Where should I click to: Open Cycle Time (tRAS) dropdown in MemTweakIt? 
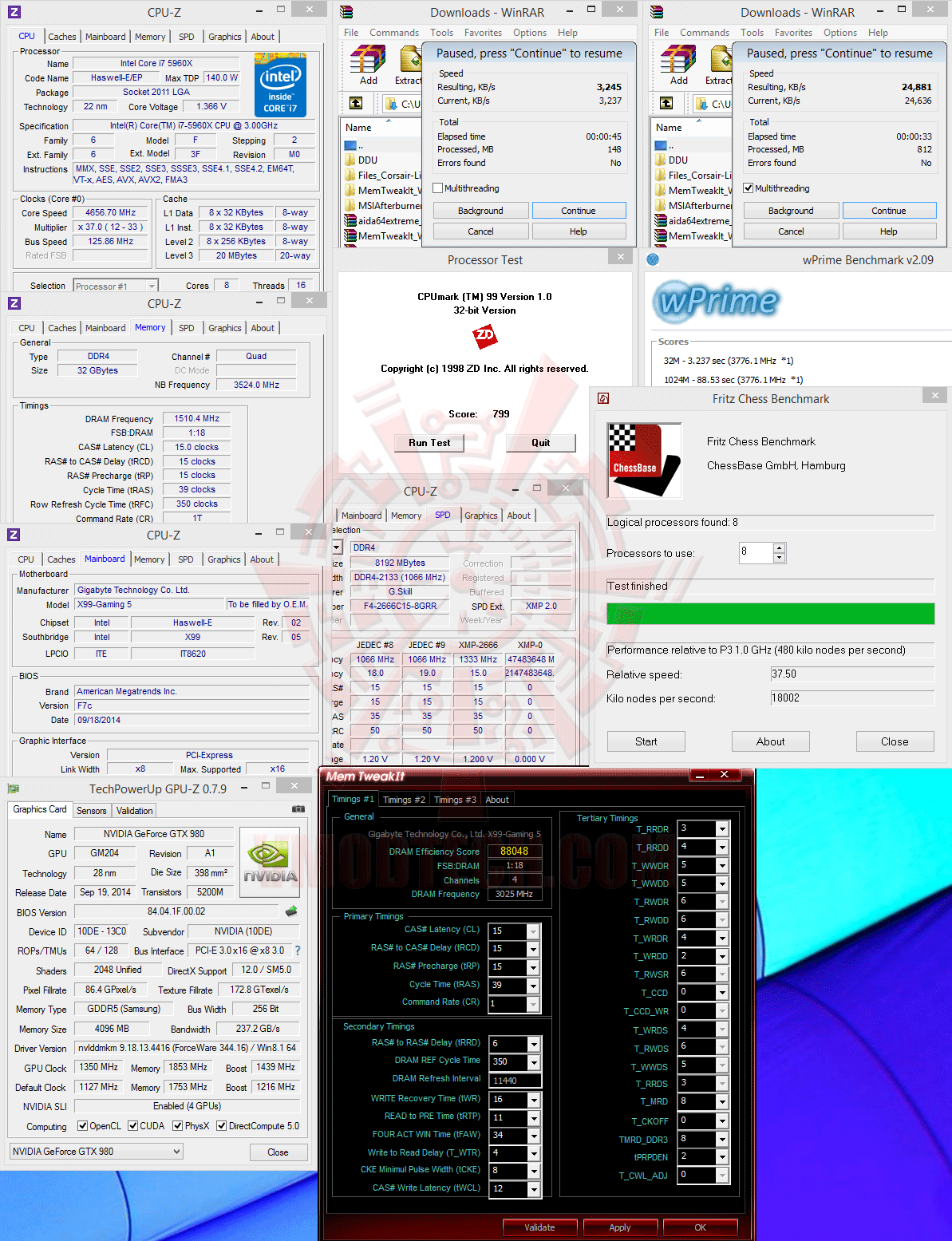[534, 986]
